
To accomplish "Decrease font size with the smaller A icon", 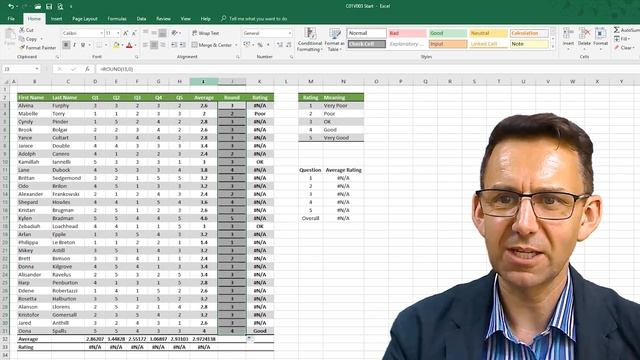I will [134, 33].
